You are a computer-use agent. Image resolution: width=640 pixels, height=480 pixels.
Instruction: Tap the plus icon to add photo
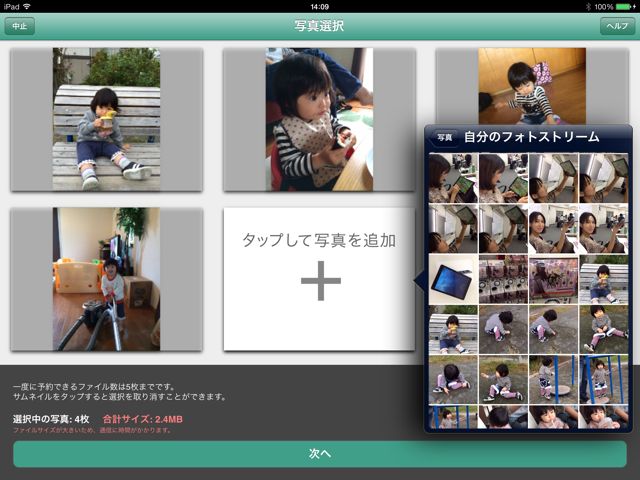[x=321, y=281]
